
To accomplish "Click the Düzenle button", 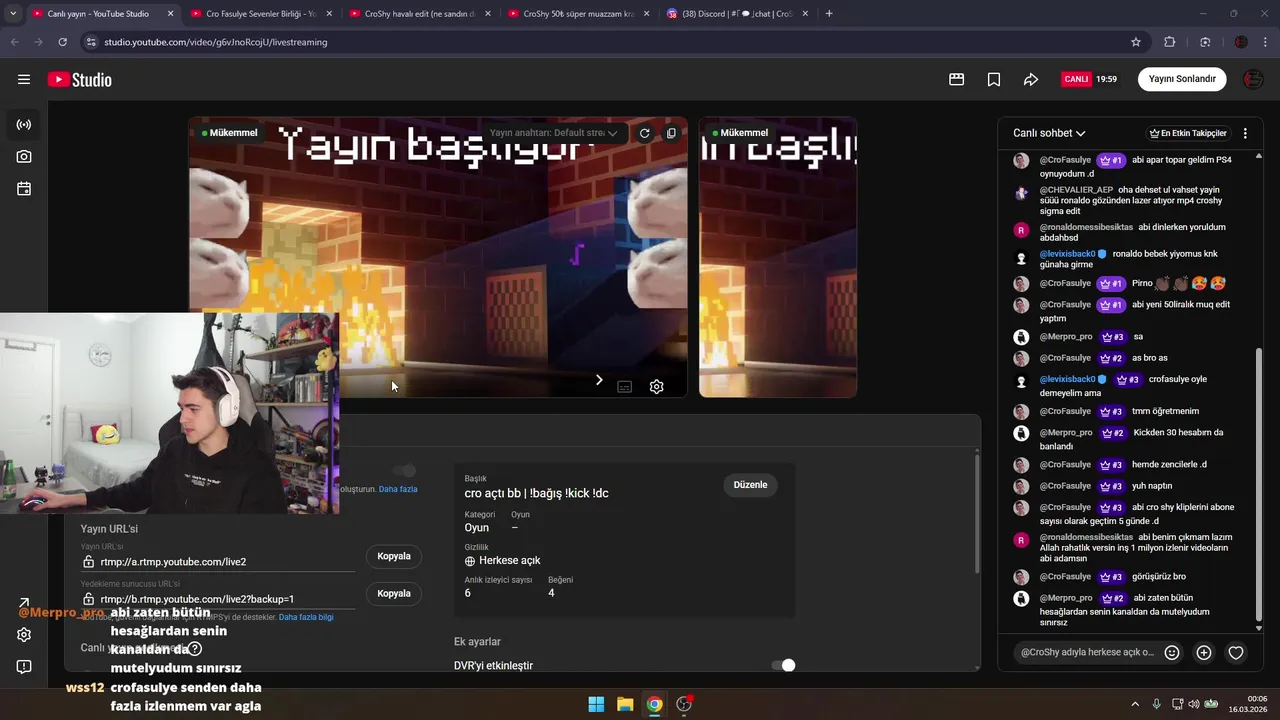I will pyautogui.click(x=750, y=485).
